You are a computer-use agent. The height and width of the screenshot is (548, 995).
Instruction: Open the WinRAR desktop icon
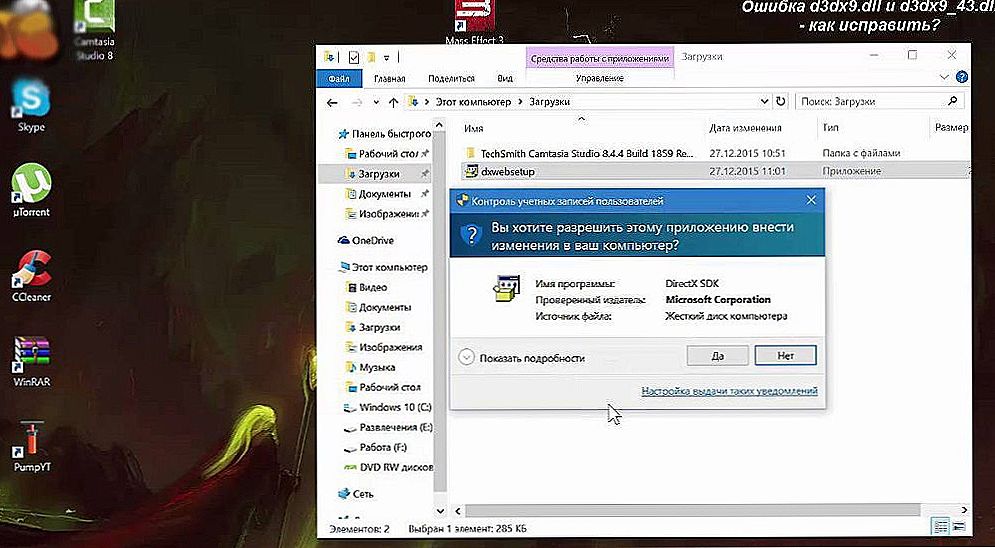pyautogui.click(x=32, y=362)
